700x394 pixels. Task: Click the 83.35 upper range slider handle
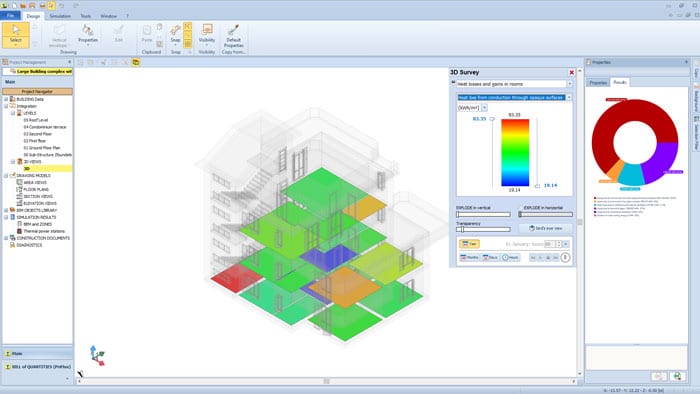(492, 119)
